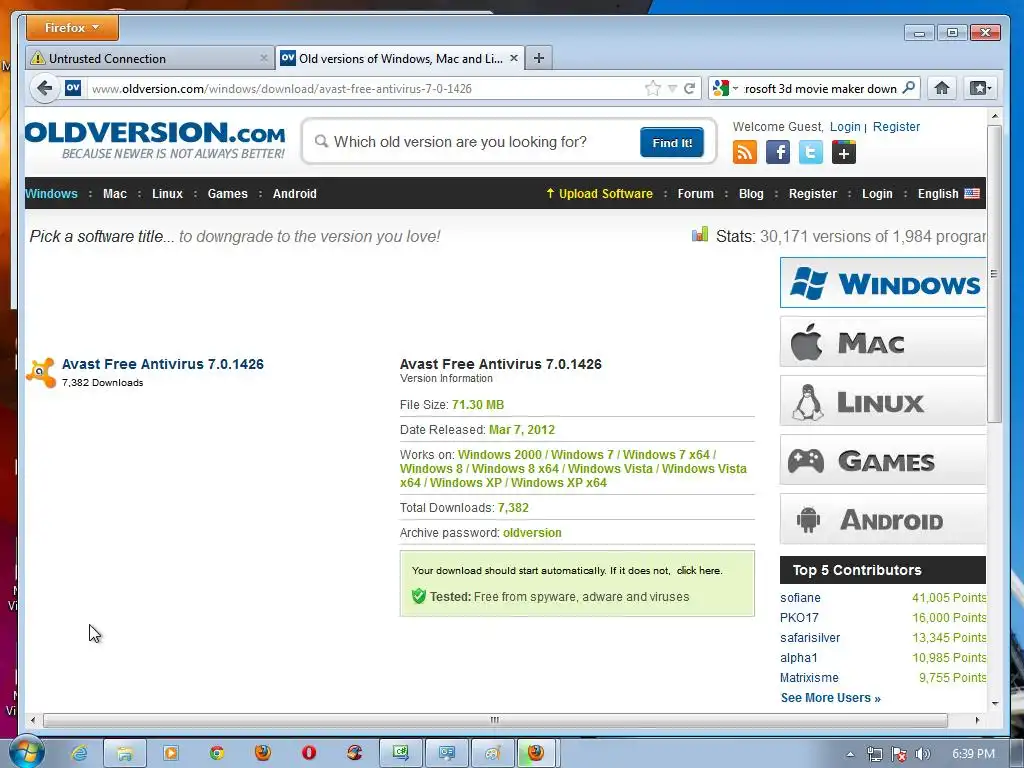Viewport: 1024px width, 768px height.
Task: Click the 'click here' download link
Action: (x=698, y=571)
